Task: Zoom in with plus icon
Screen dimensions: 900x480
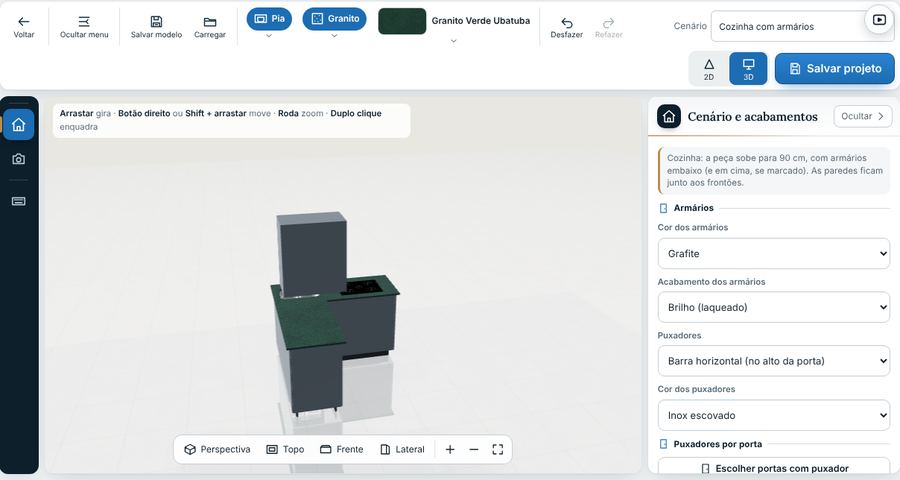Action: pos(450,449)
